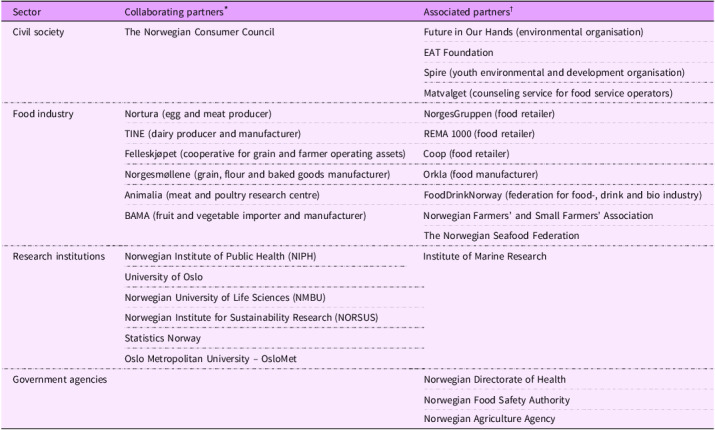Select the Civil society sector cell
Image resolution: width=715 pixels, height=430 pixels.
(37, 32)
